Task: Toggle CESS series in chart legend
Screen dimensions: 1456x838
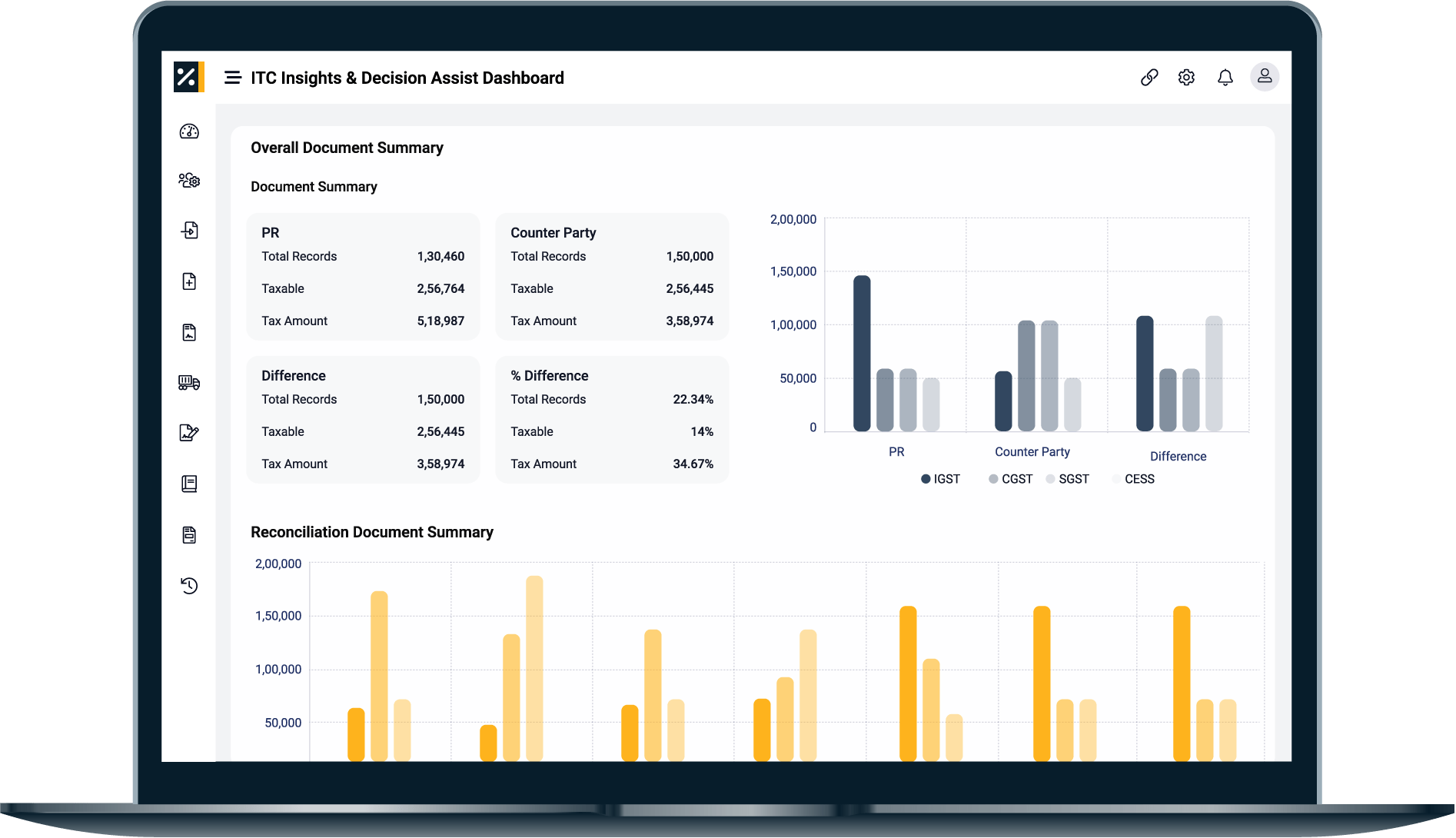Action: (x=1133, y=479)
